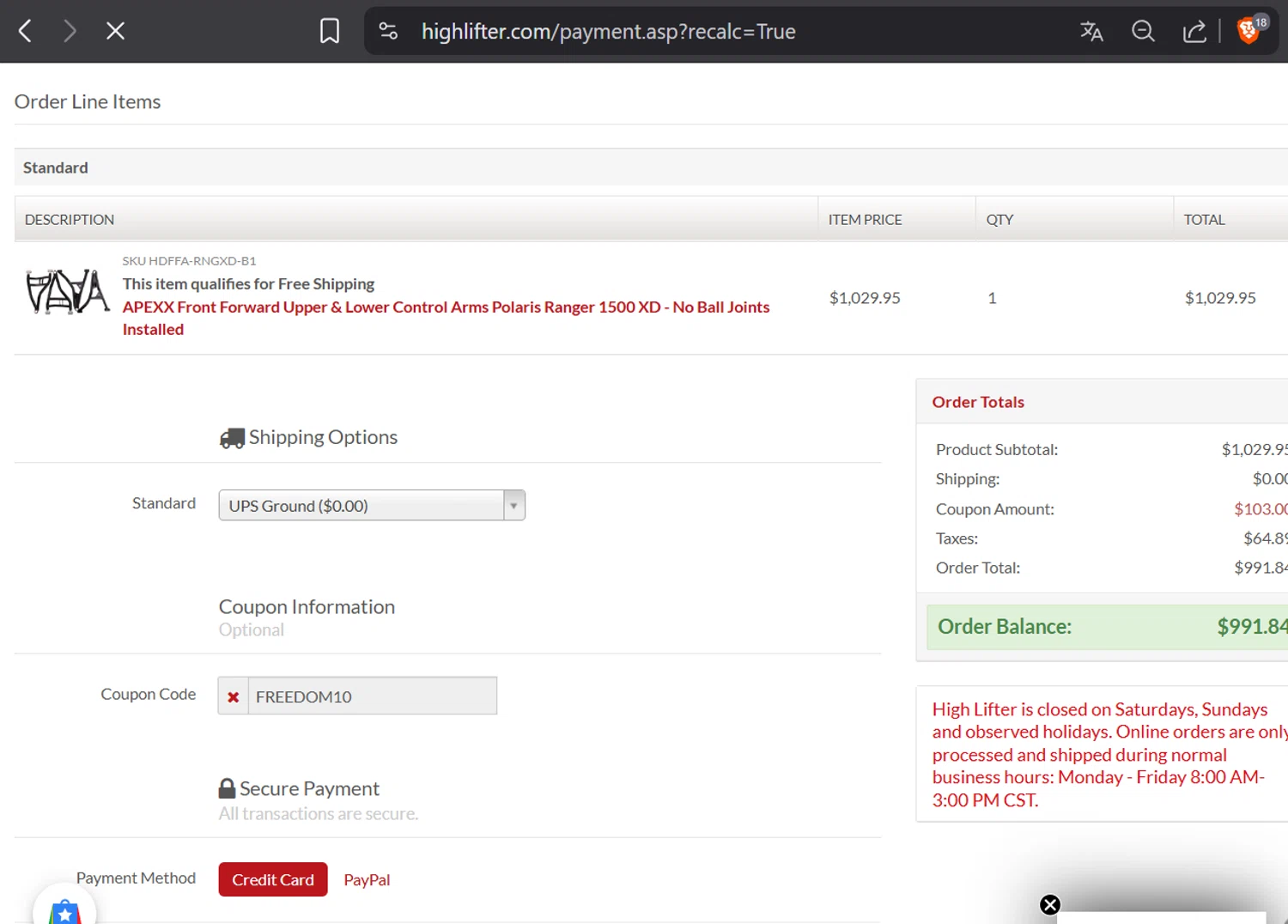The height and width of the screenshot is (924, 1288).
Task: Click the browser forward arrow
Action: point(70,32)
